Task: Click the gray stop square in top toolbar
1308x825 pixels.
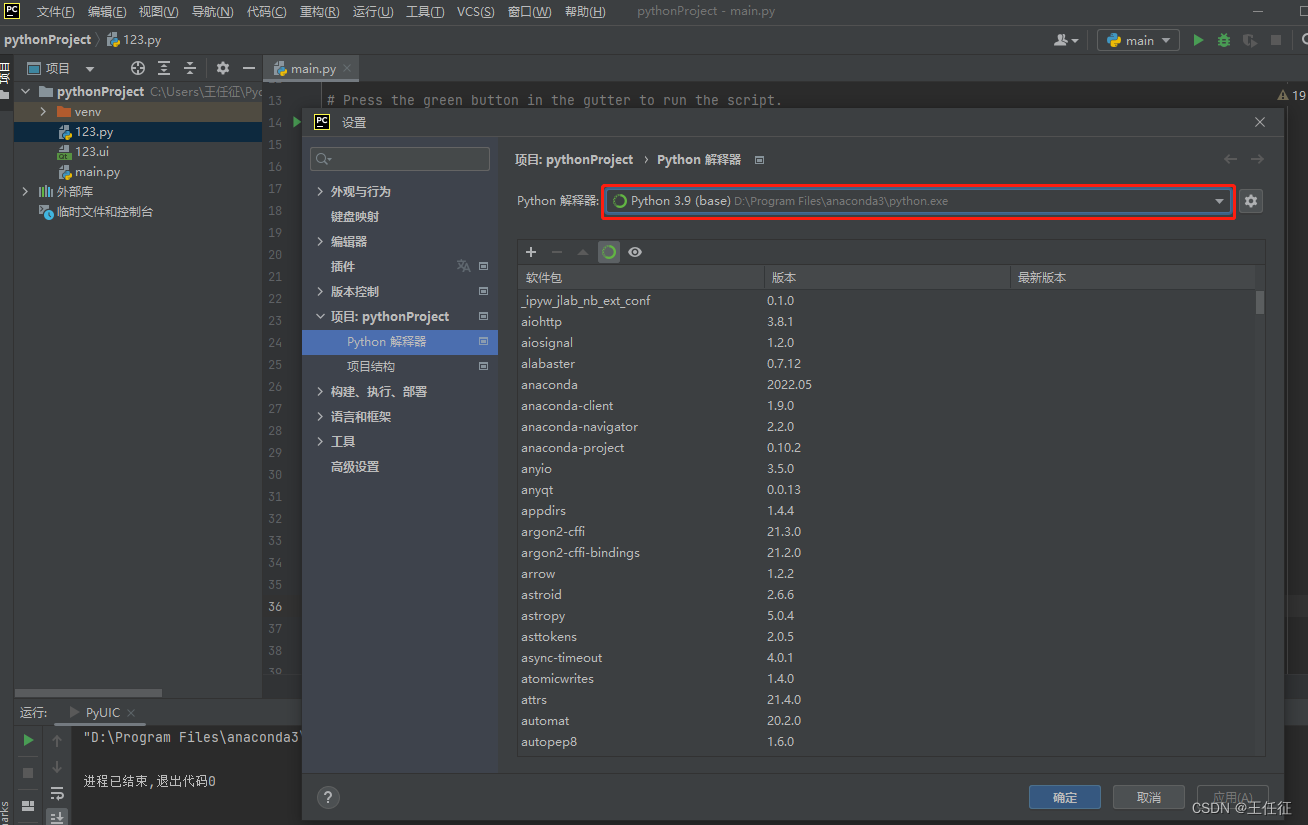Action: 1276,40
